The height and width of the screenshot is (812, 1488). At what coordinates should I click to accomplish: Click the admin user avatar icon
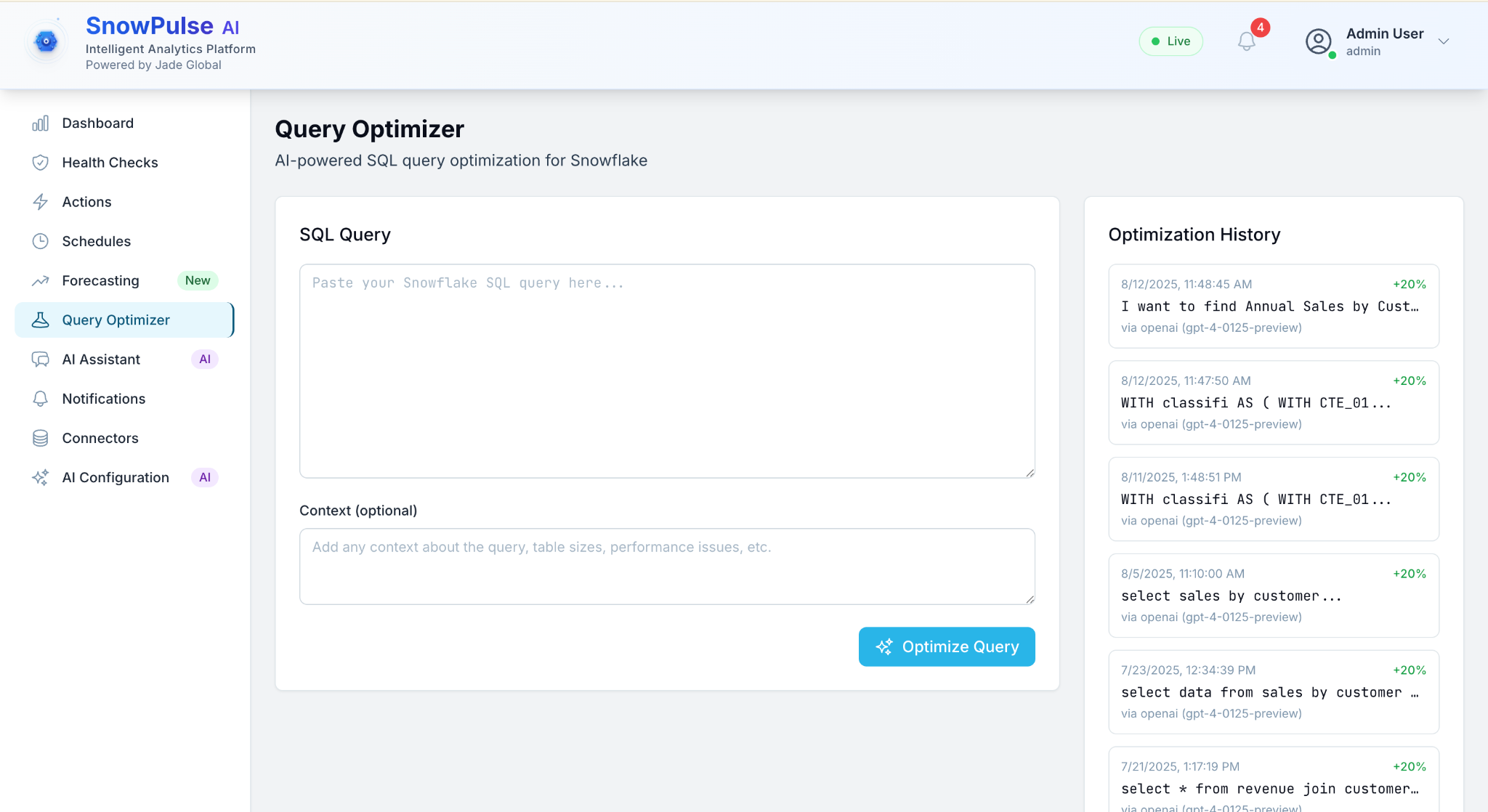tap(1318, 41)
